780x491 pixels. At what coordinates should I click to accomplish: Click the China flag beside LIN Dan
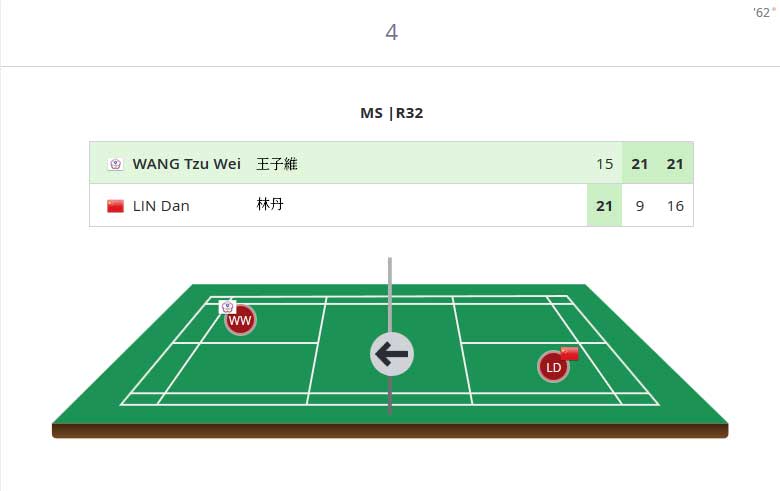point(115,206)
